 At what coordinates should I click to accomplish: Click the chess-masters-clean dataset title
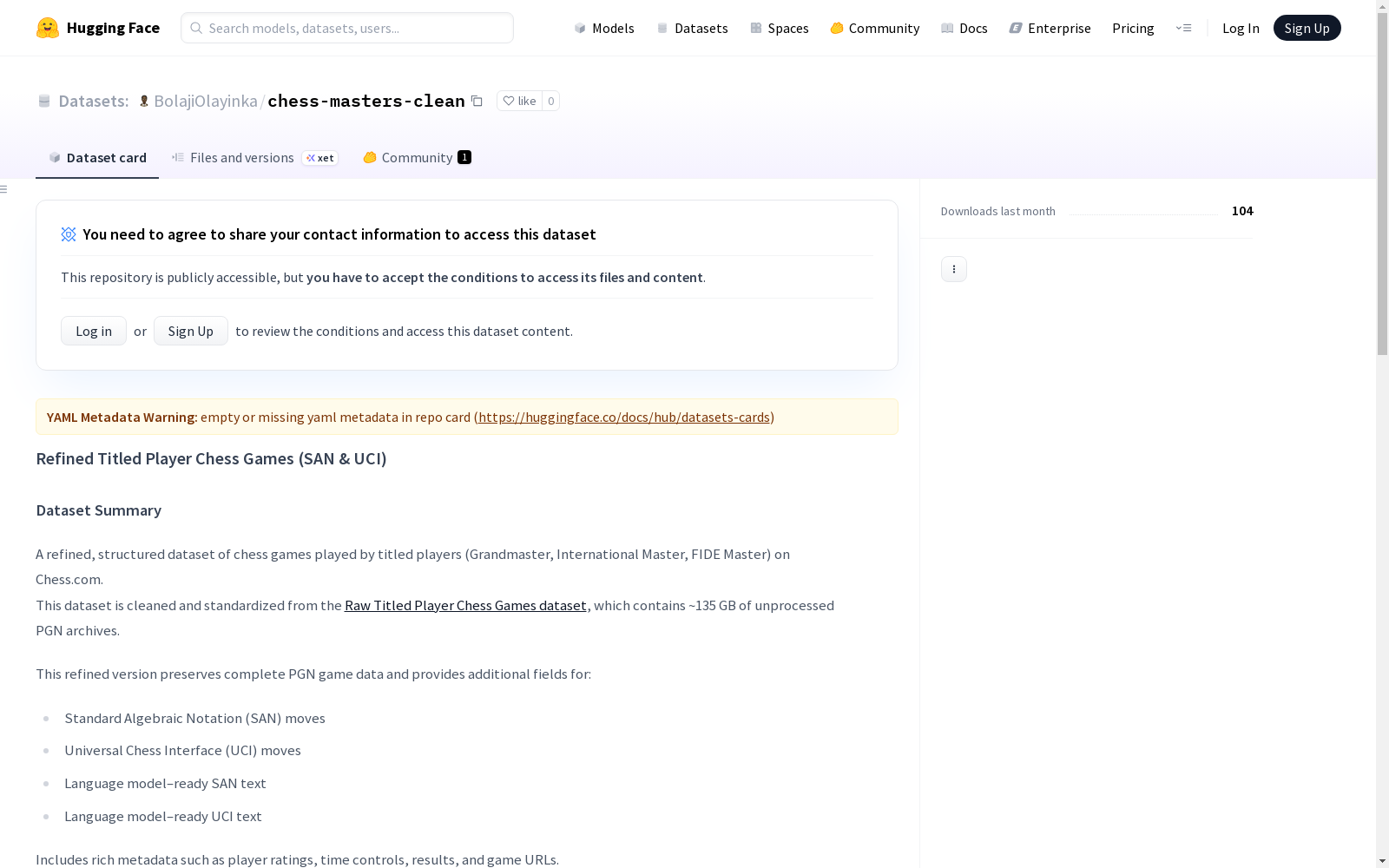[366, 101]
